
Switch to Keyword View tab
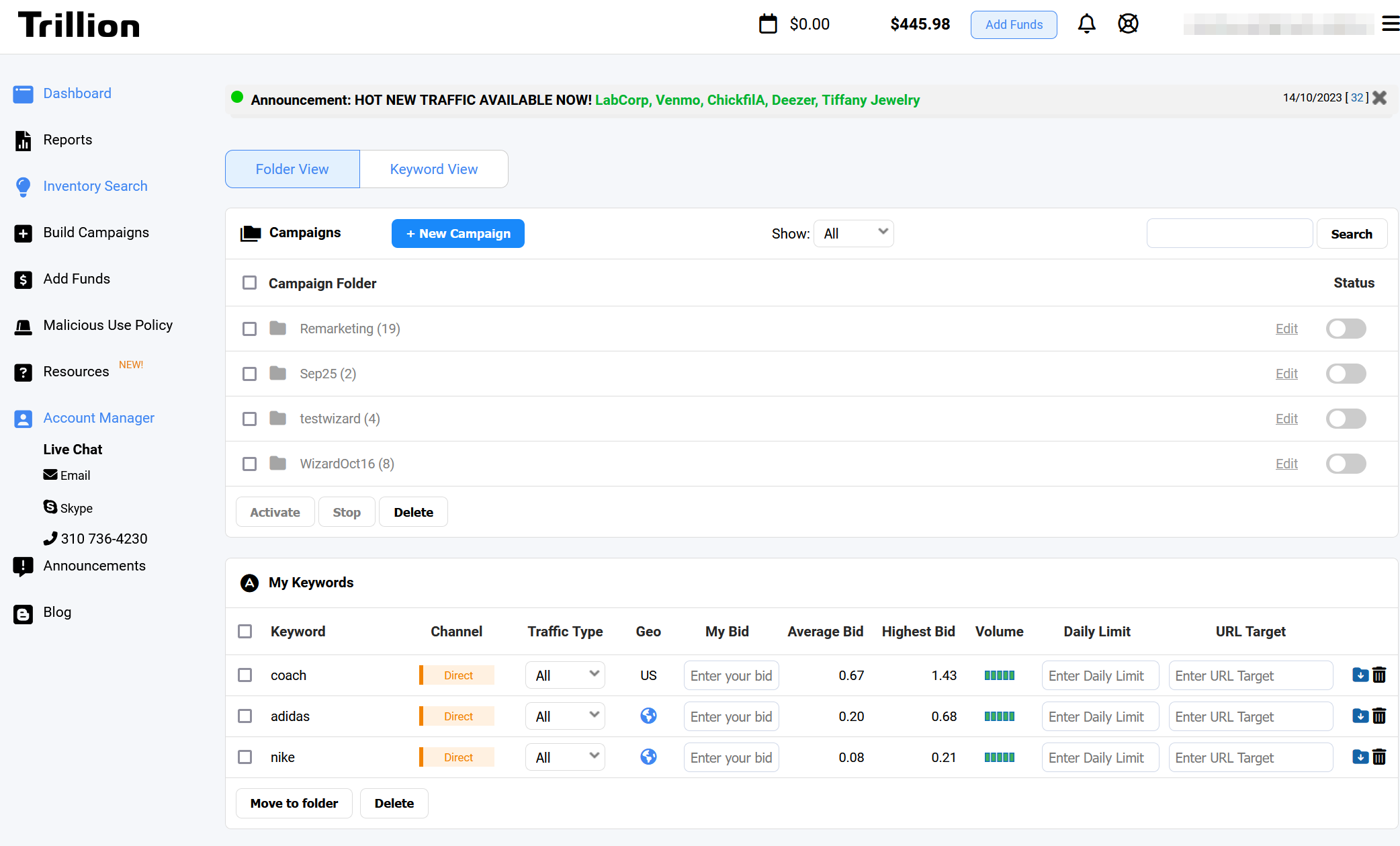pyautogui.click(x=434, y=169)
